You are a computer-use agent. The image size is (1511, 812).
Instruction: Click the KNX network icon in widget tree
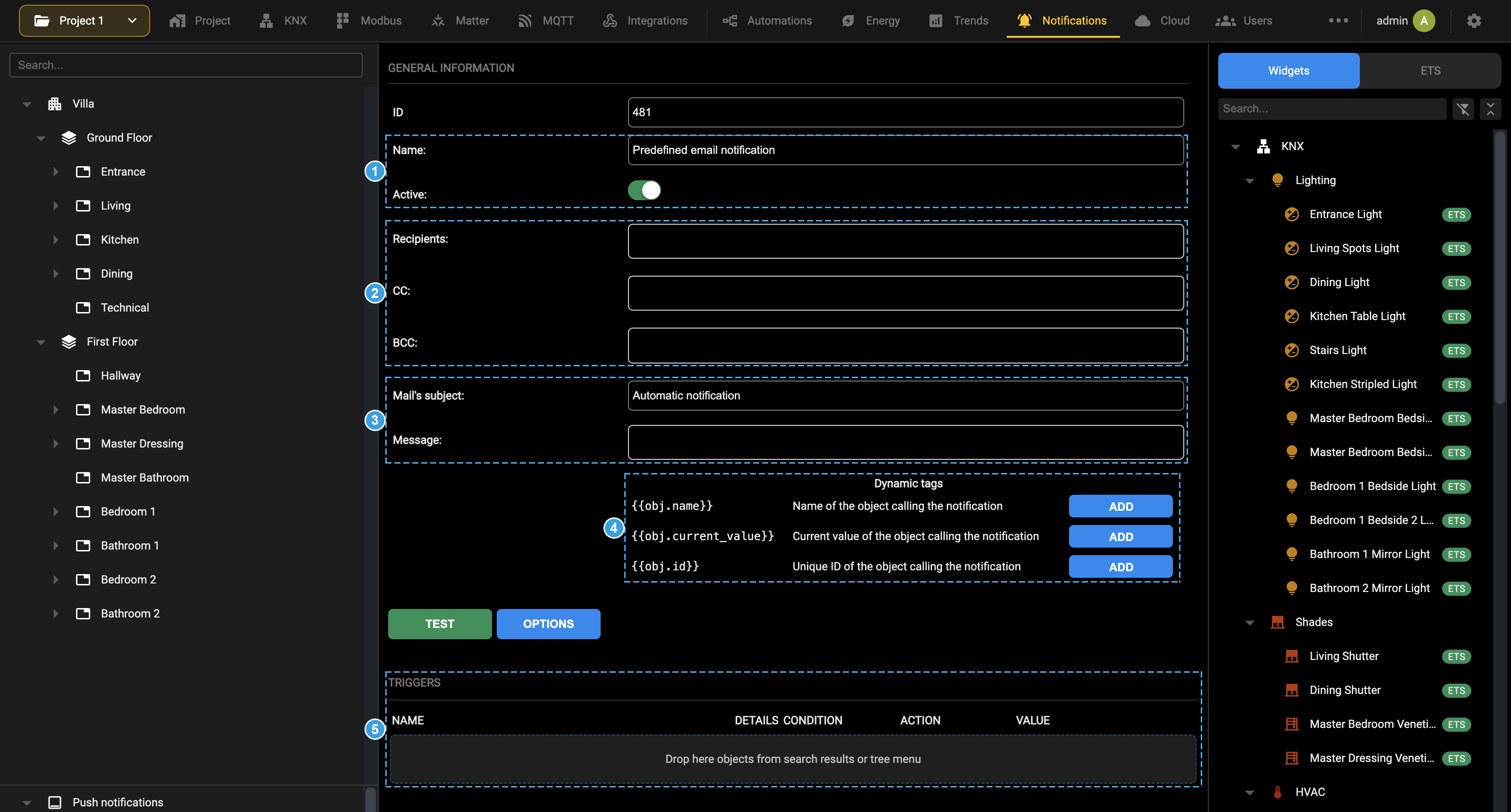(1264, 146)
